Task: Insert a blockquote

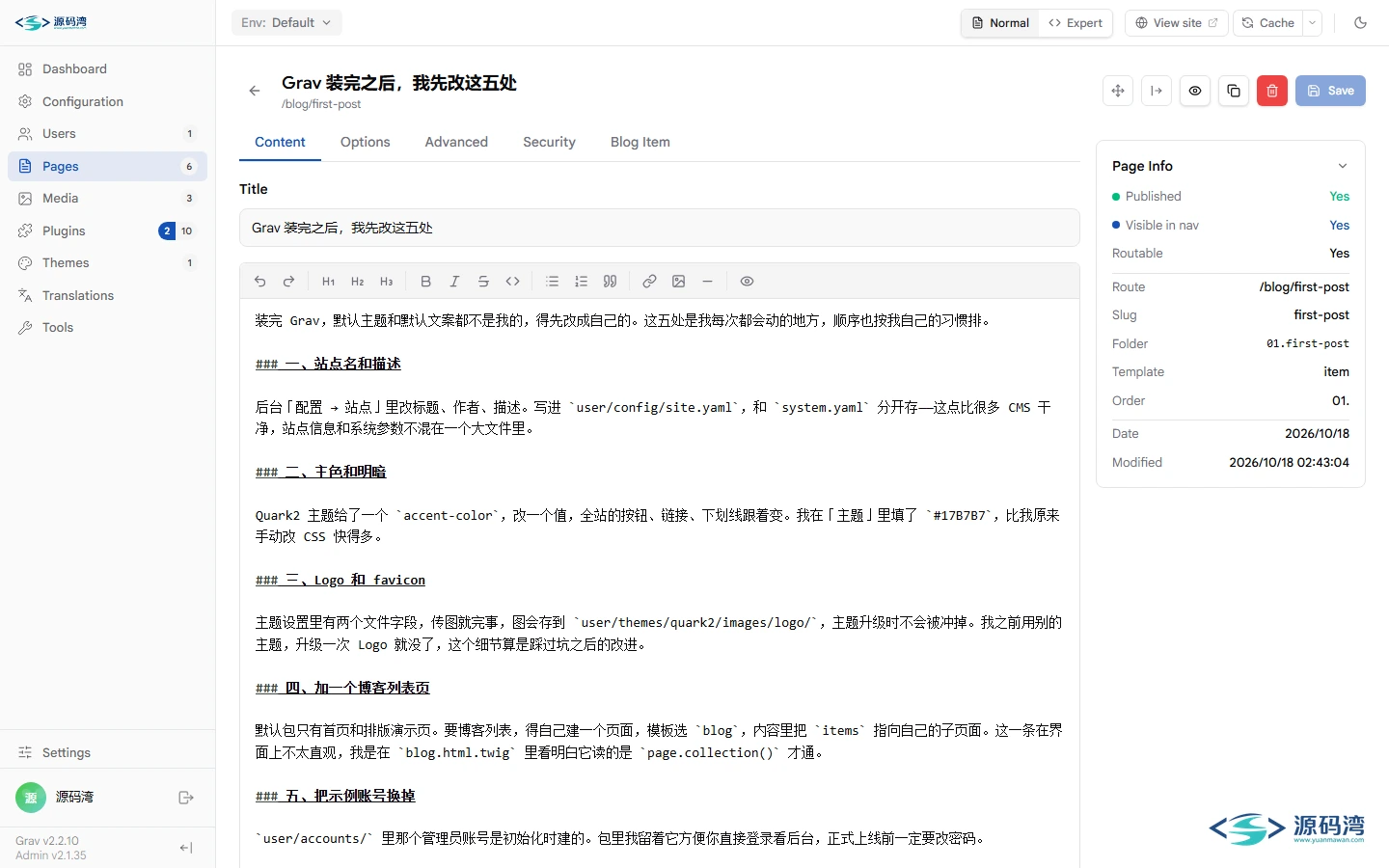Action: [x=610, y=282]
